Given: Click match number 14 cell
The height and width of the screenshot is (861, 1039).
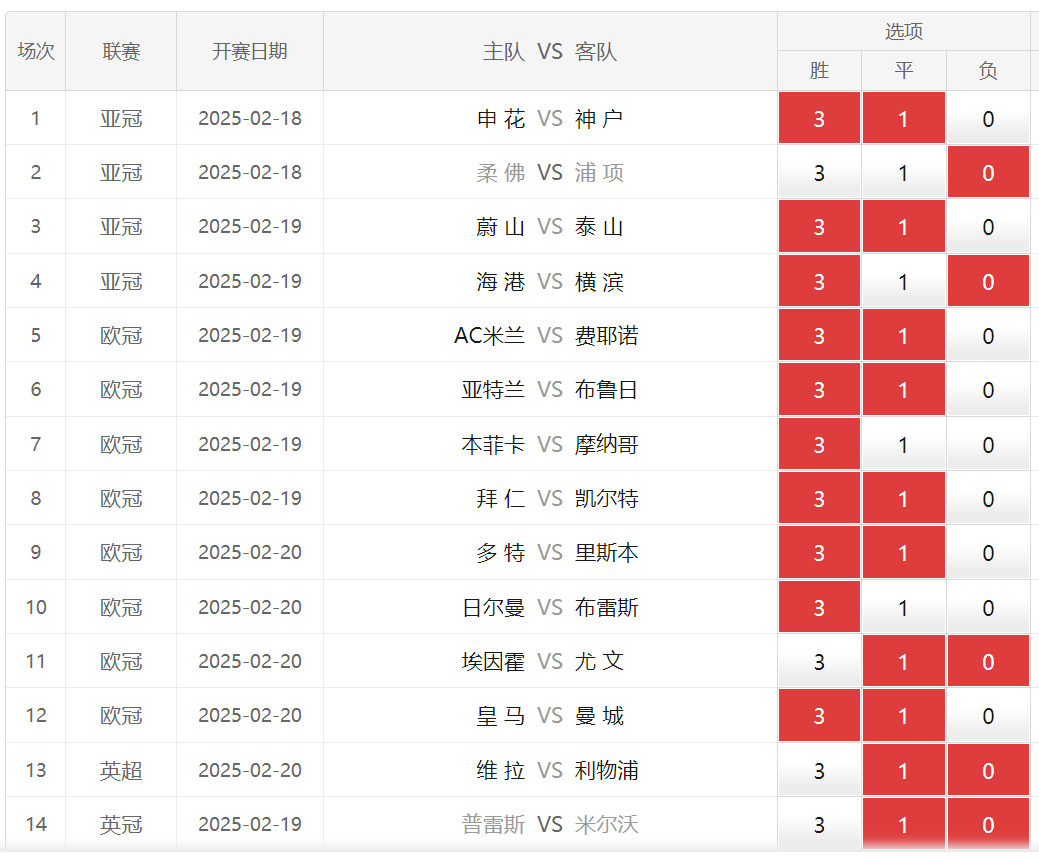Looking at the screenshot, I should (x=36, y=825).
